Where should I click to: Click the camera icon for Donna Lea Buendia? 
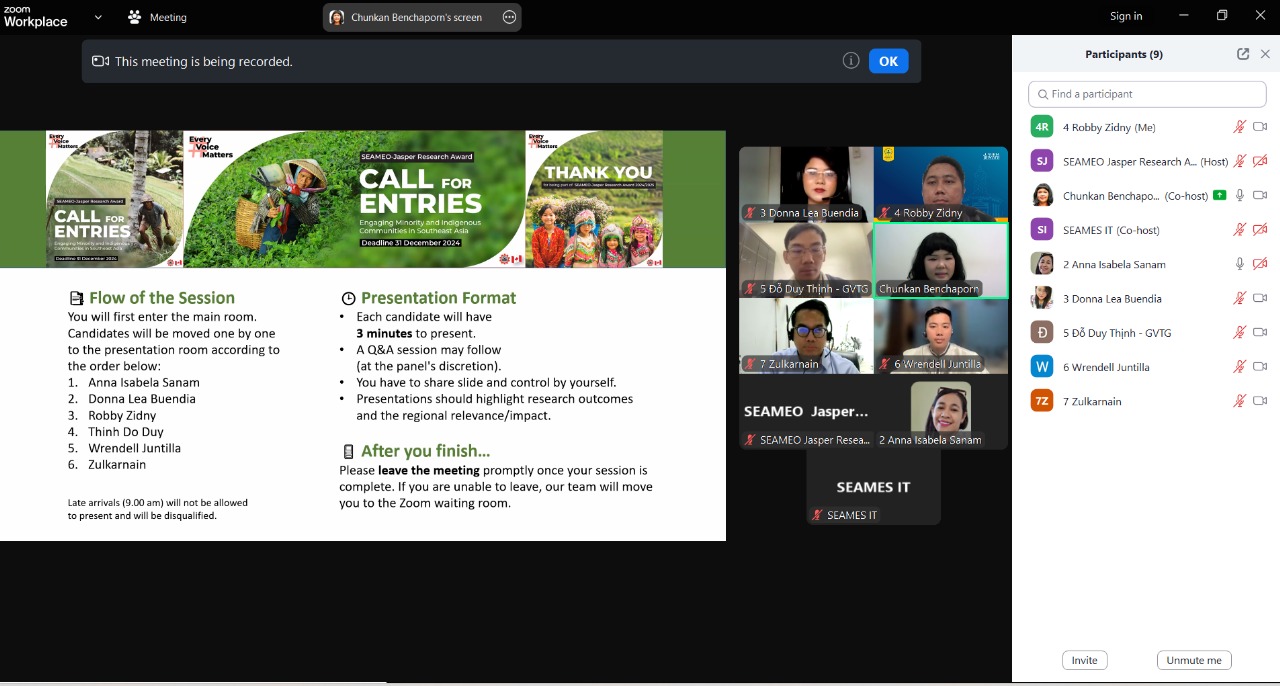pos(1260,298)
